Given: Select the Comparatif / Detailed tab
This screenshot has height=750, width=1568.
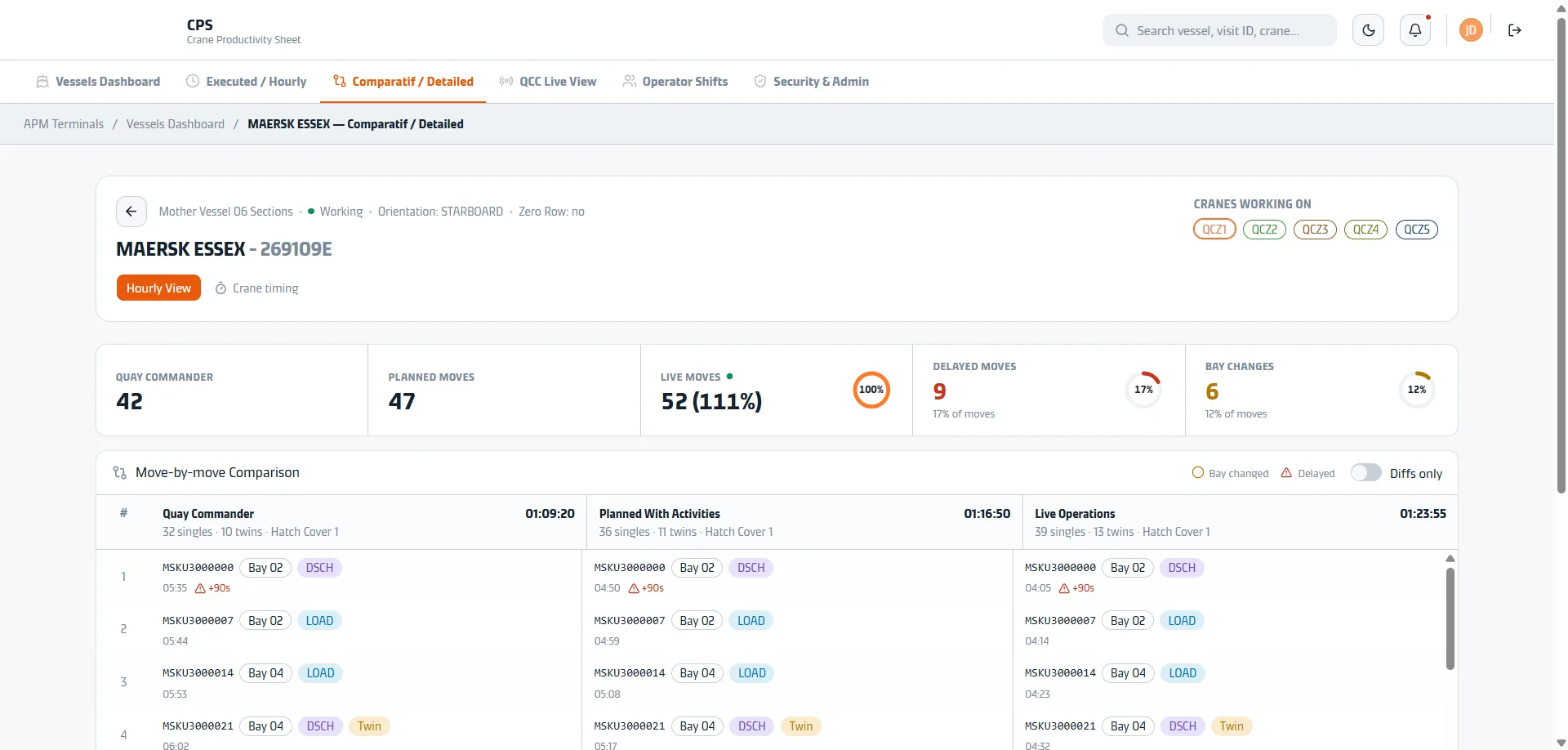Looking at the screenshot, I should pos(403,82).
